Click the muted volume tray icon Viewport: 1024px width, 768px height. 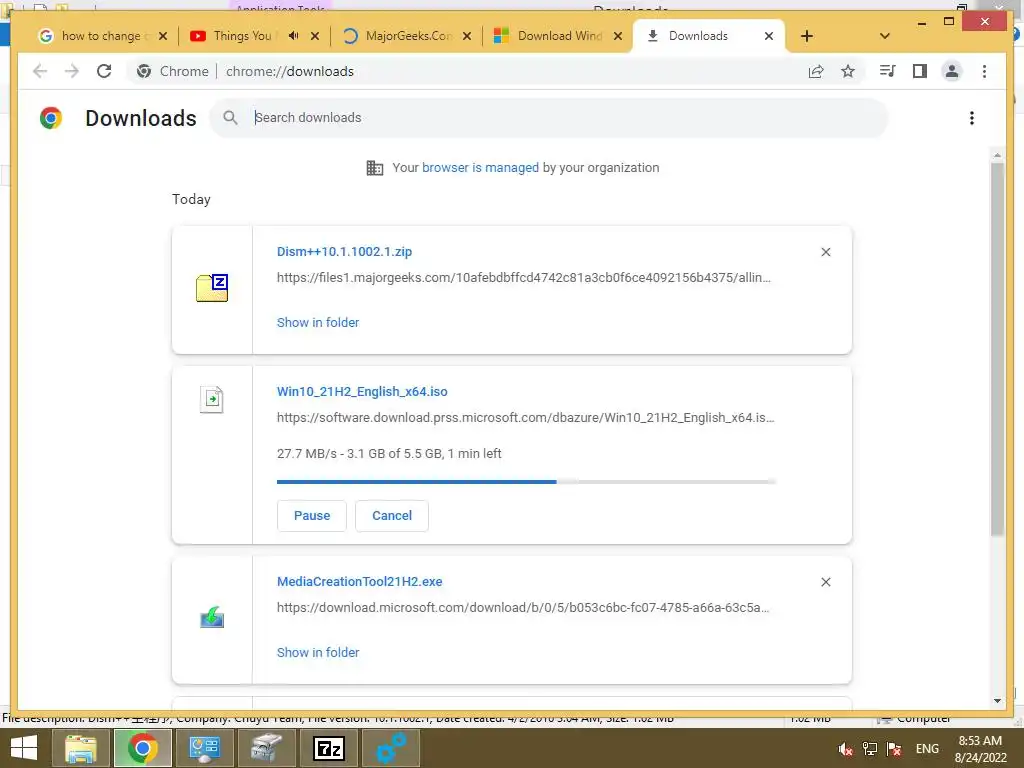(846, 749)
